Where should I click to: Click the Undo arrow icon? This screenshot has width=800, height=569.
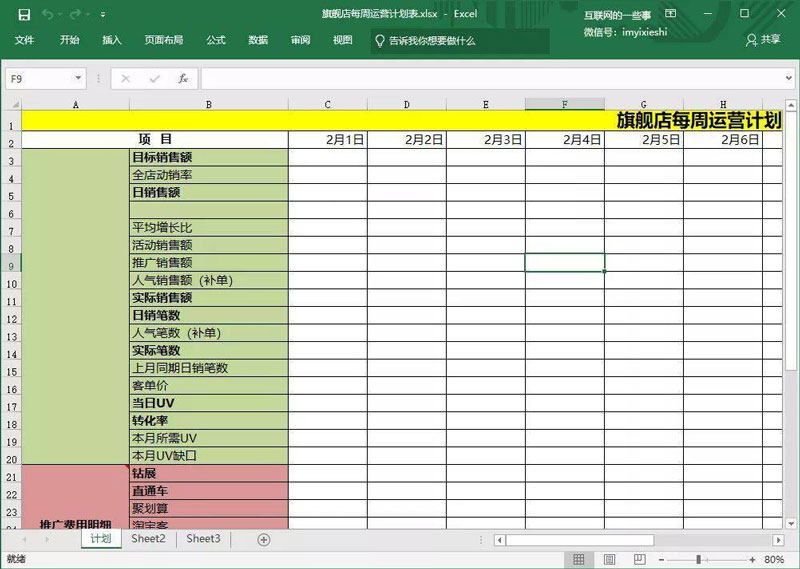(48, 14)
